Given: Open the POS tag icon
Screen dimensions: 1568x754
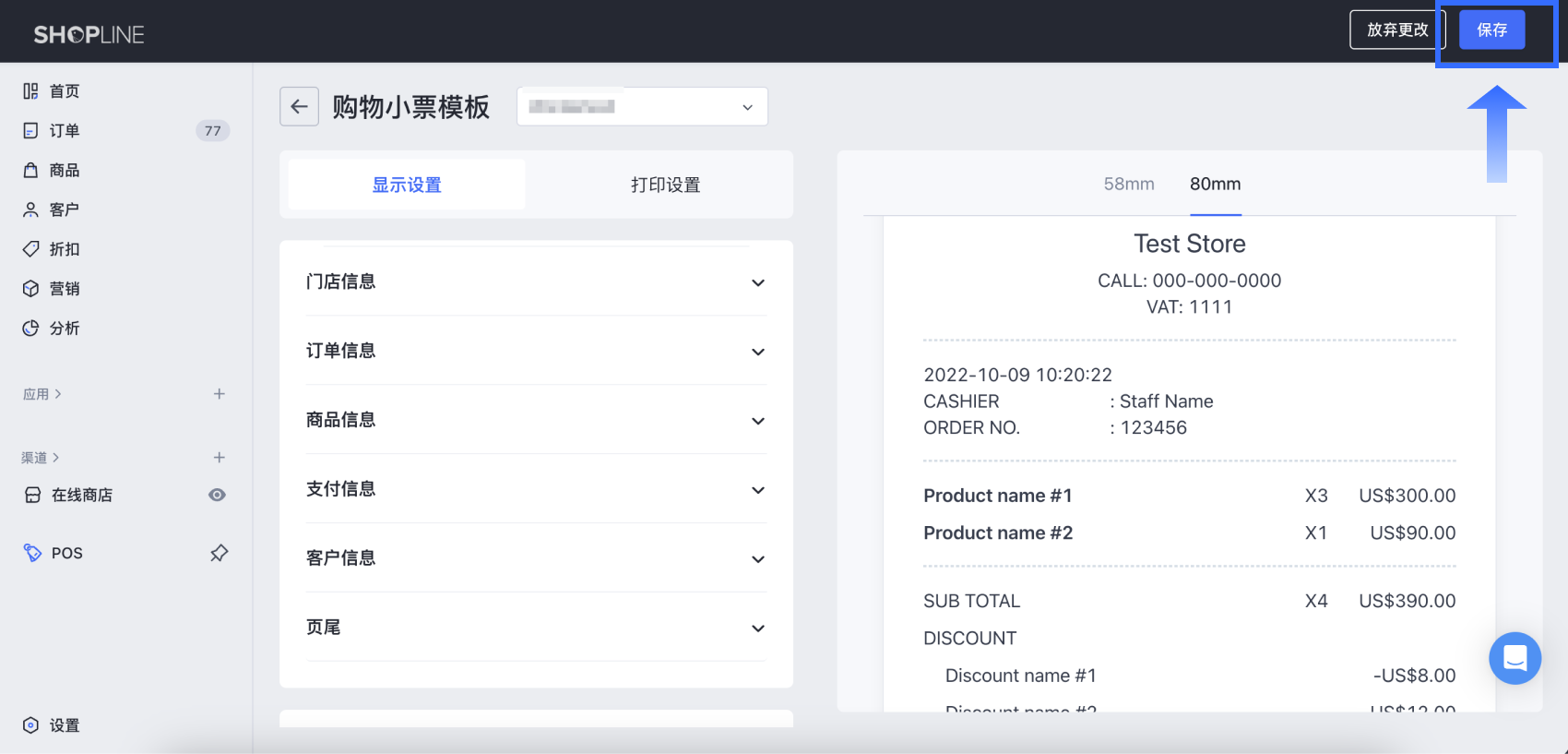Looking at the screenshot, I should tap(32, 553).
